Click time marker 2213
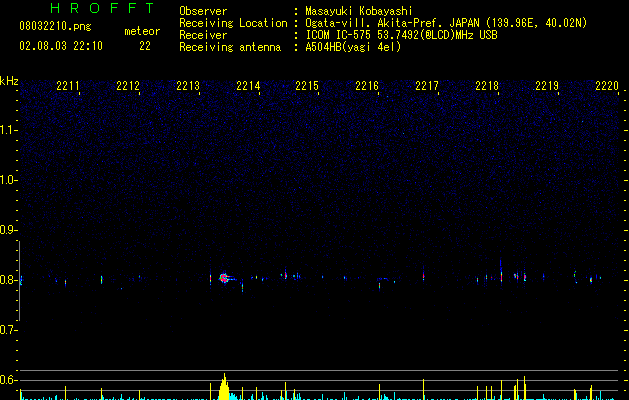The height and width of the screenshot is (400, 629). point(188,85)
